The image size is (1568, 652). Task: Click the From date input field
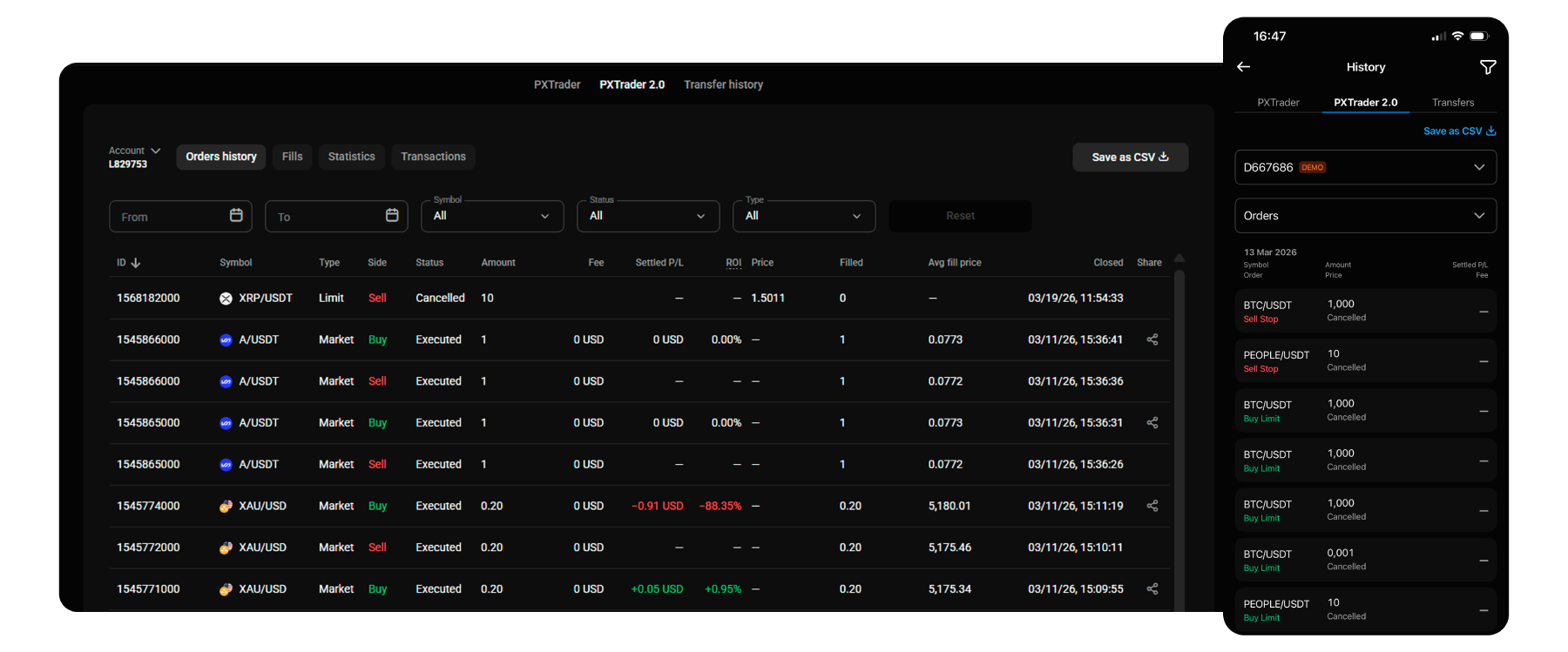(180, 216)
